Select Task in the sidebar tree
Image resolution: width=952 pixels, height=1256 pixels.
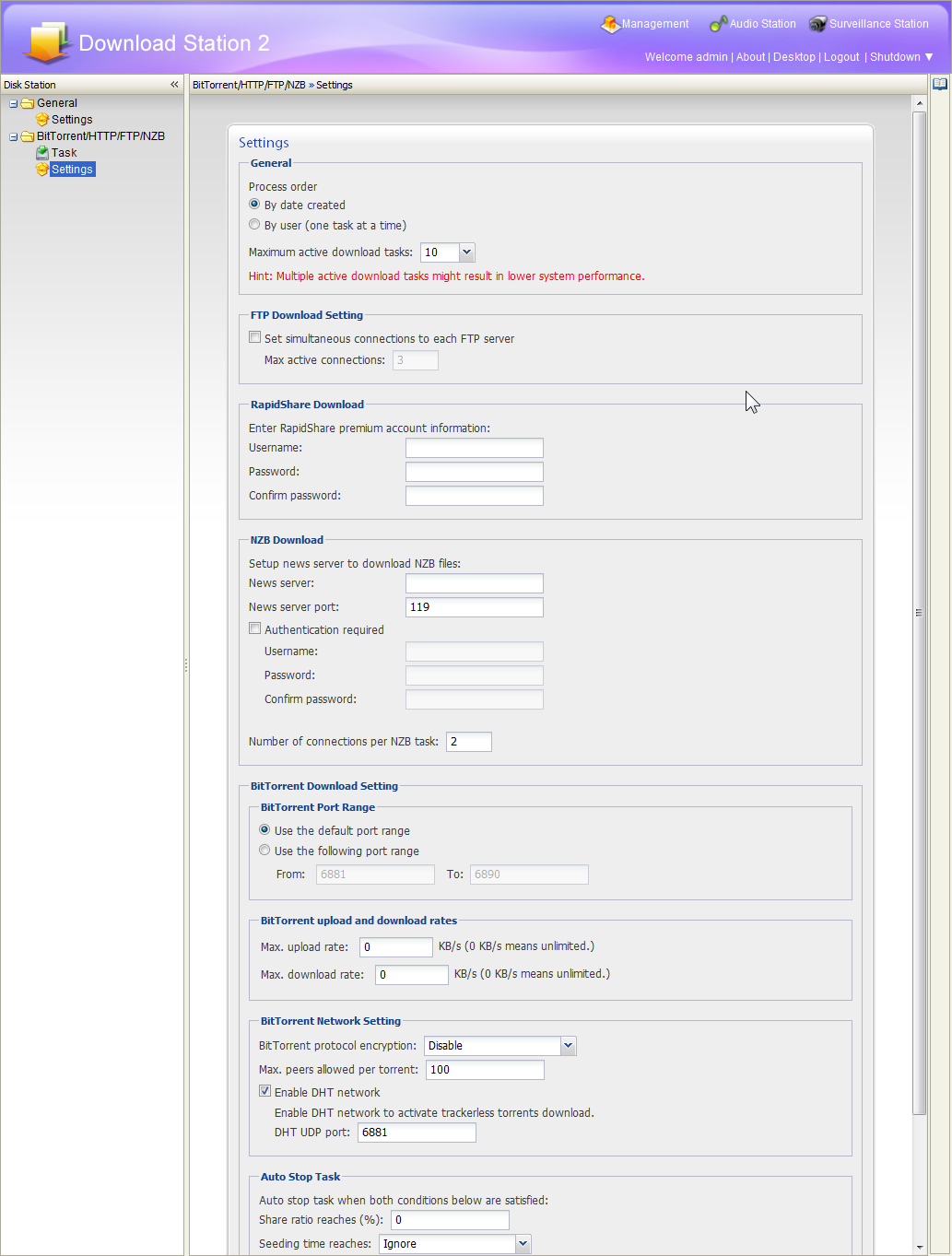(65, 153)
